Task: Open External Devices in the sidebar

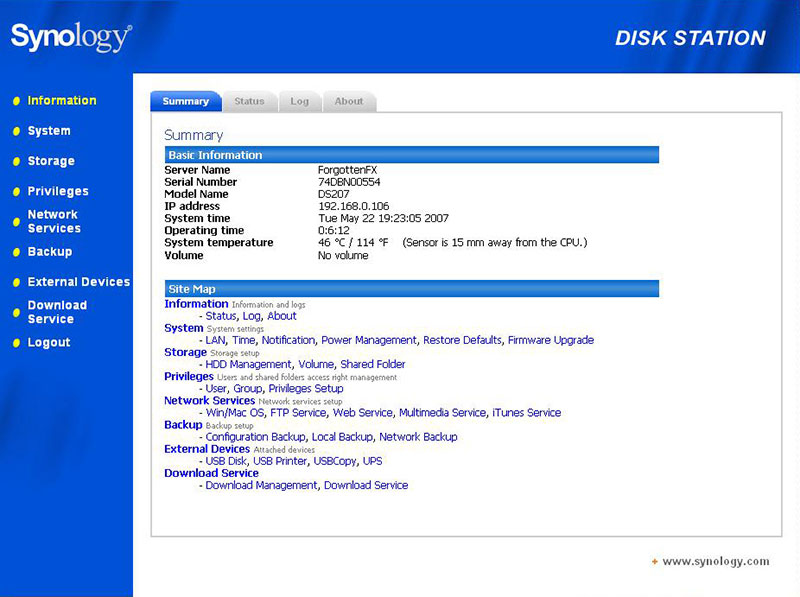Action: (x=79, y=282)
